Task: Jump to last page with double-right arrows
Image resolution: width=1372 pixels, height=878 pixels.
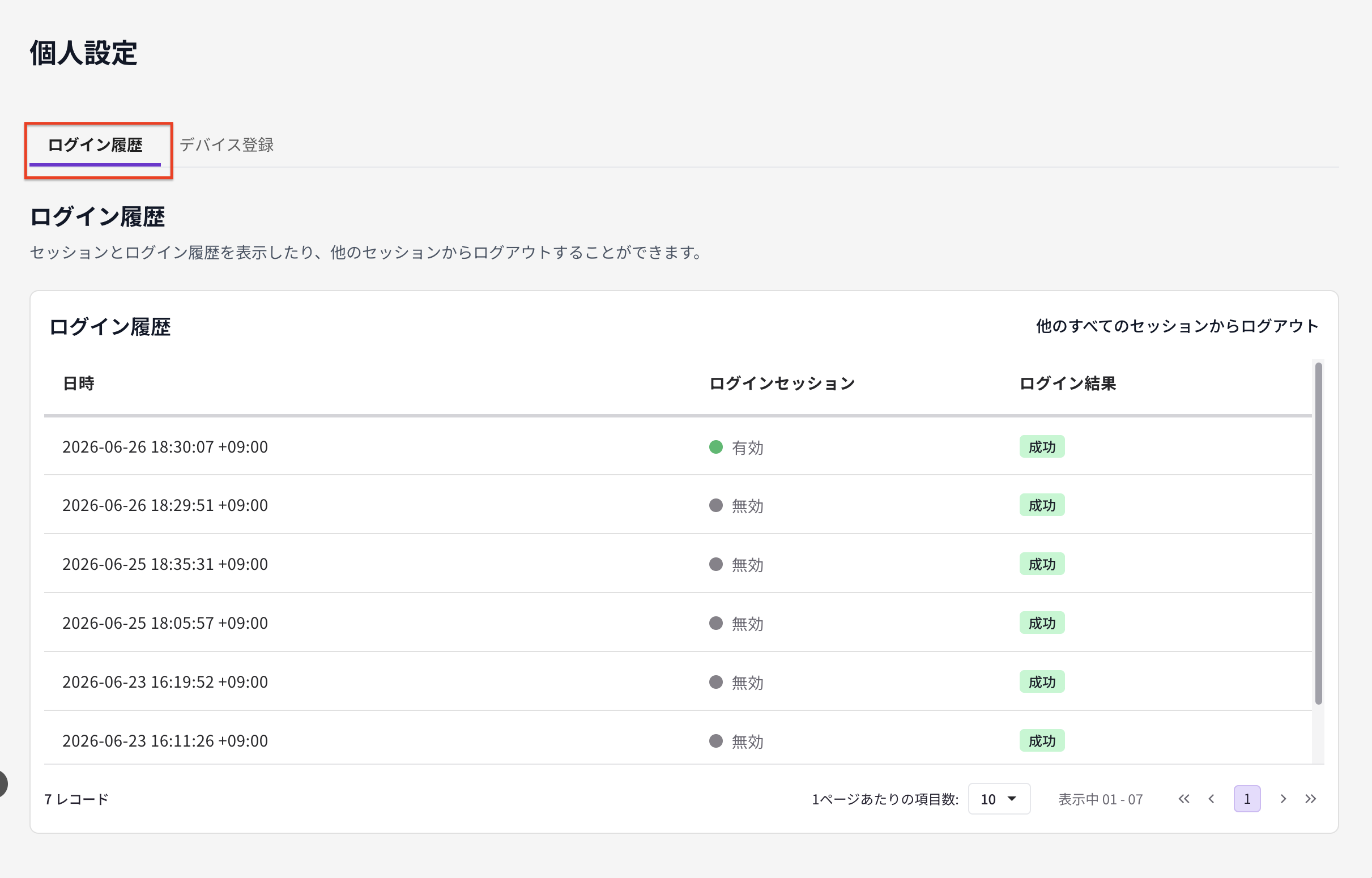Action: (x=1310, y=799)
